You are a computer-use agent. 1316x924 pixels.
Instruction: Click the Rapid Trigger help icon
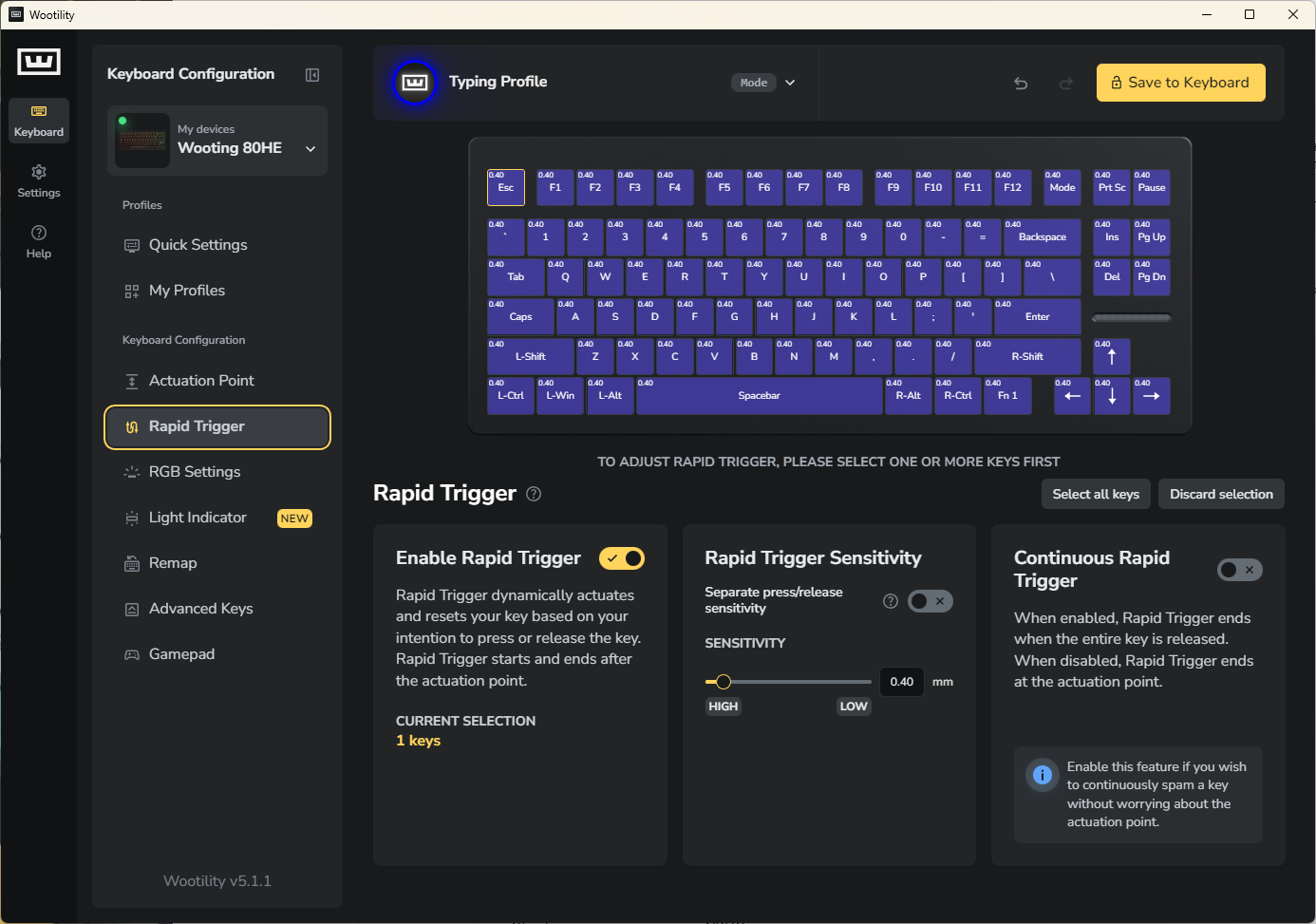tap(534, 494)
